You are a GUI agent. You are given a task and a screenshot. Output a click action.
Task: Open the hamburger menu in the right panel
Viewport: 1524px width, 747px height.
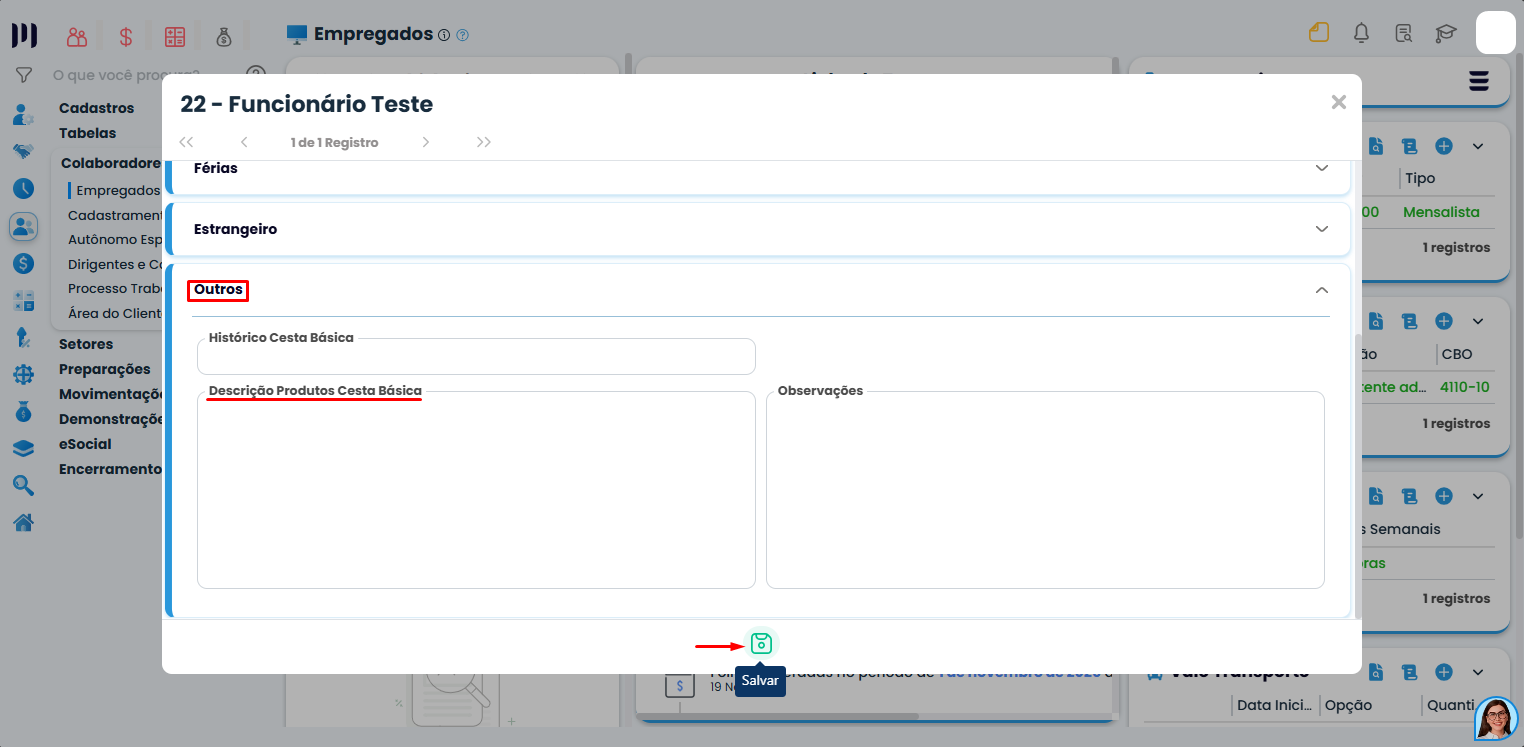pos(1479,81)
